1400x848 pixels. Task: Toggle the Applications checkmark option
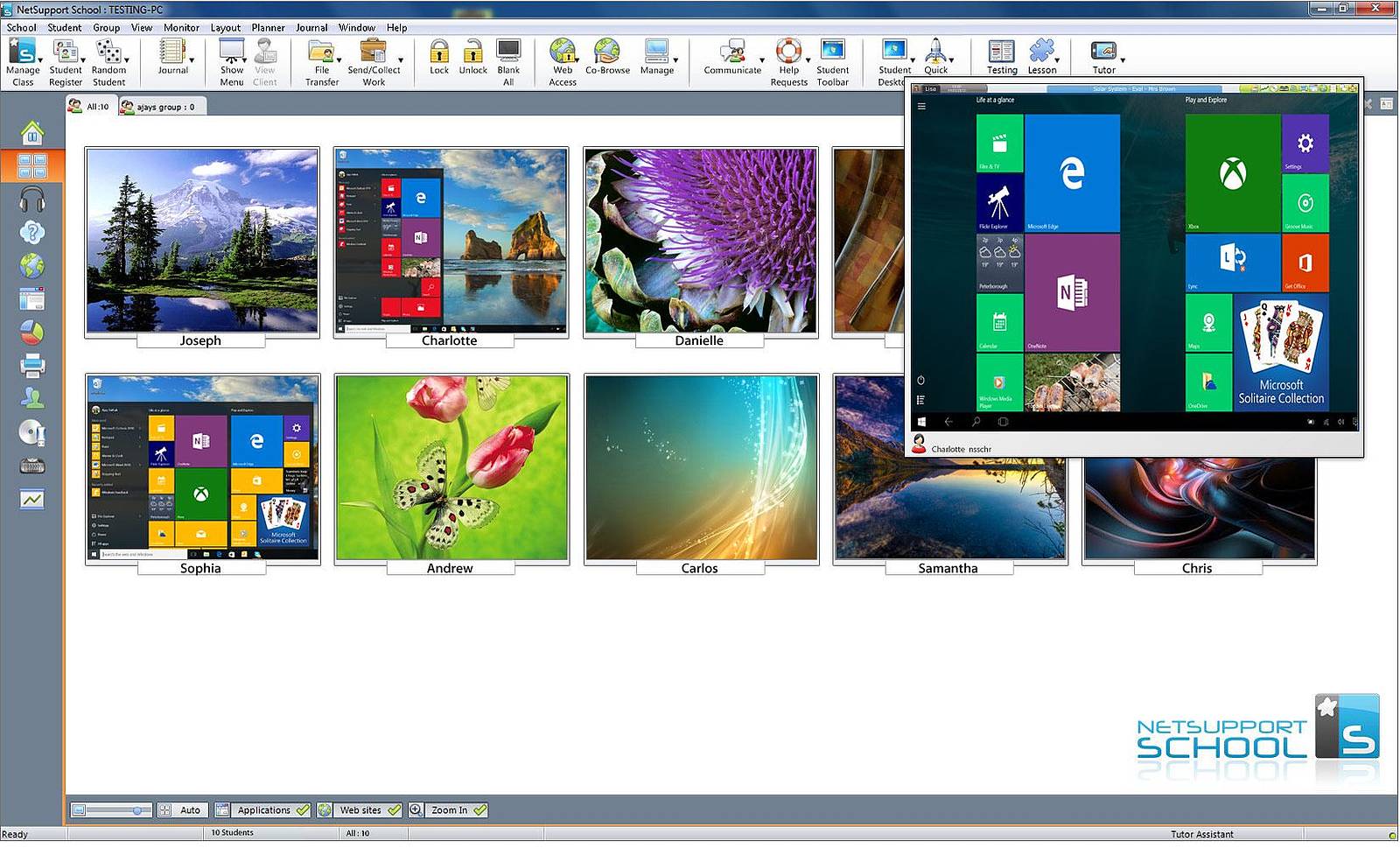303,810
